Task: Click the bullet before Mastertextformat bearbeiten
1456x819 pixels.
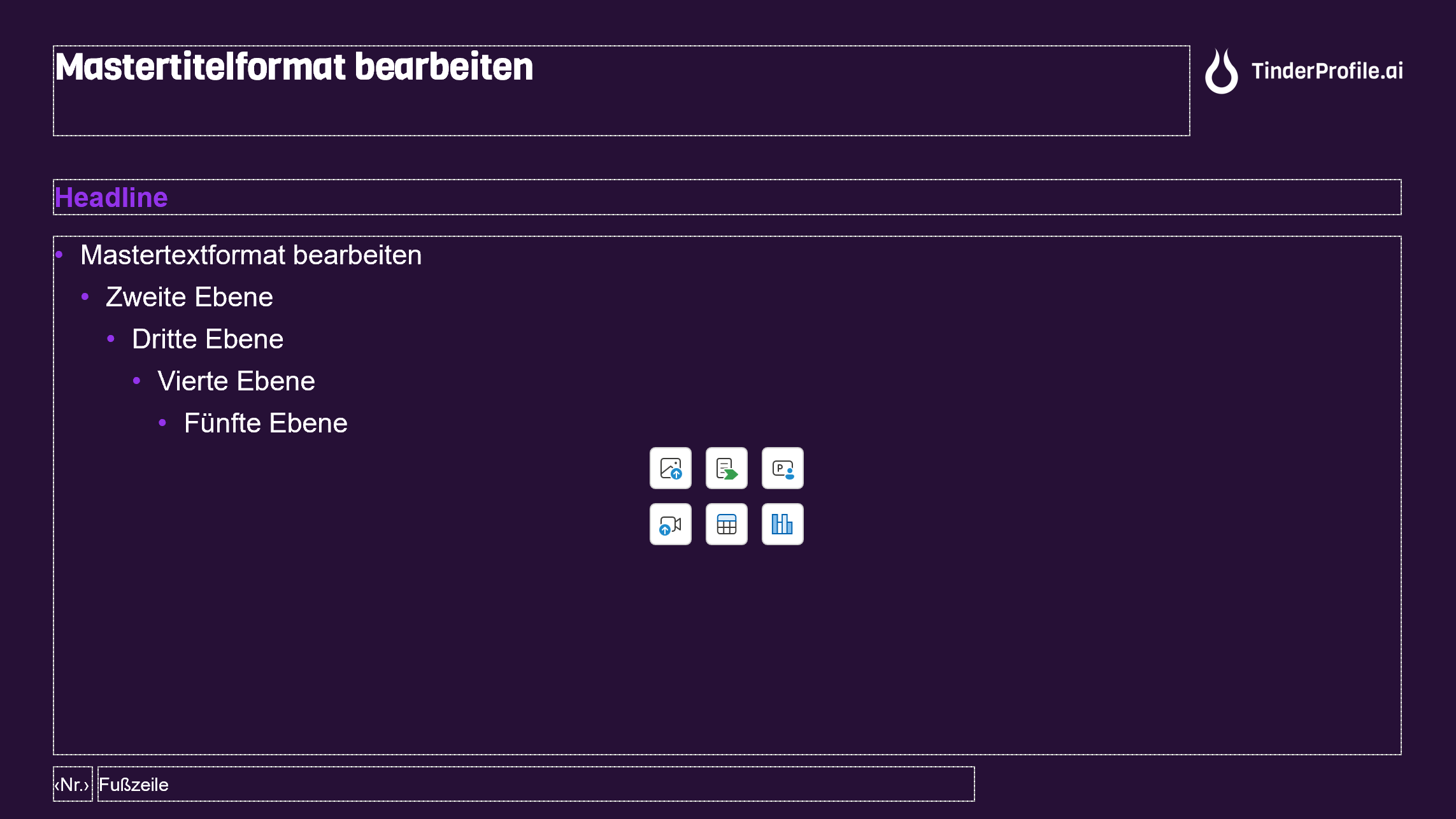Action: 59,255
